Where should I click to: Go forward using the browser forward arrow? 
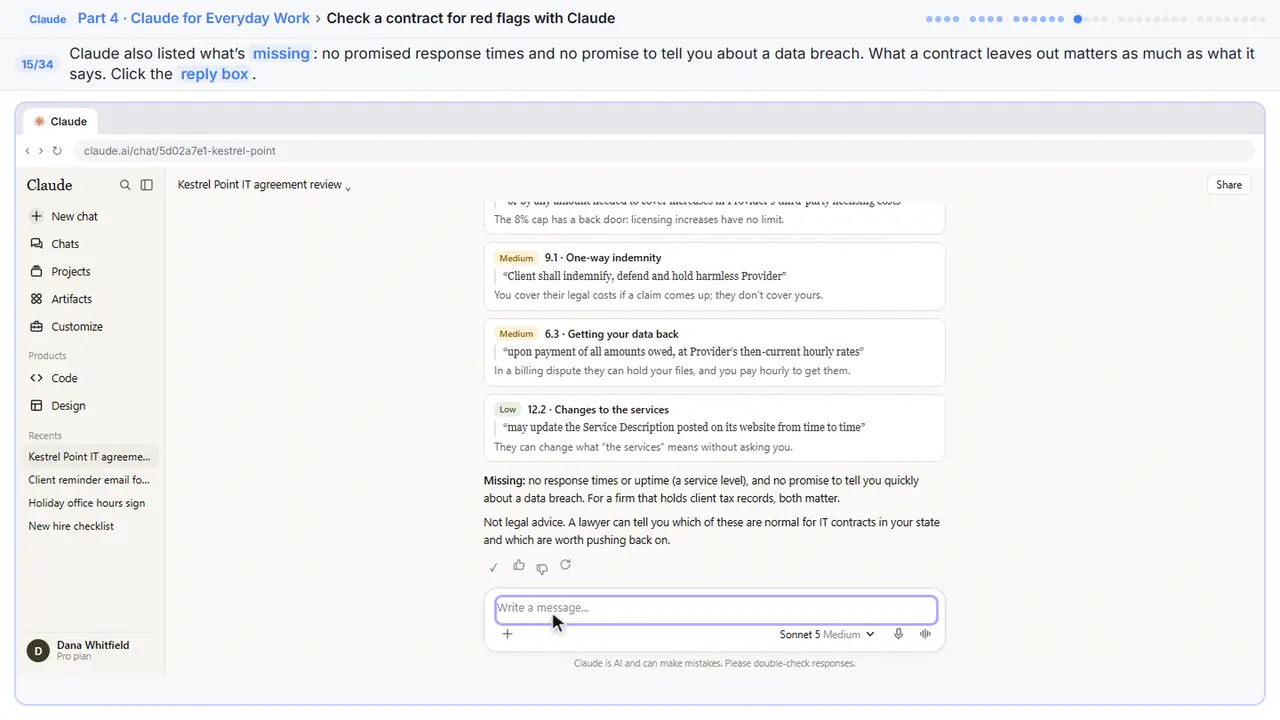[x=40, y=151]
